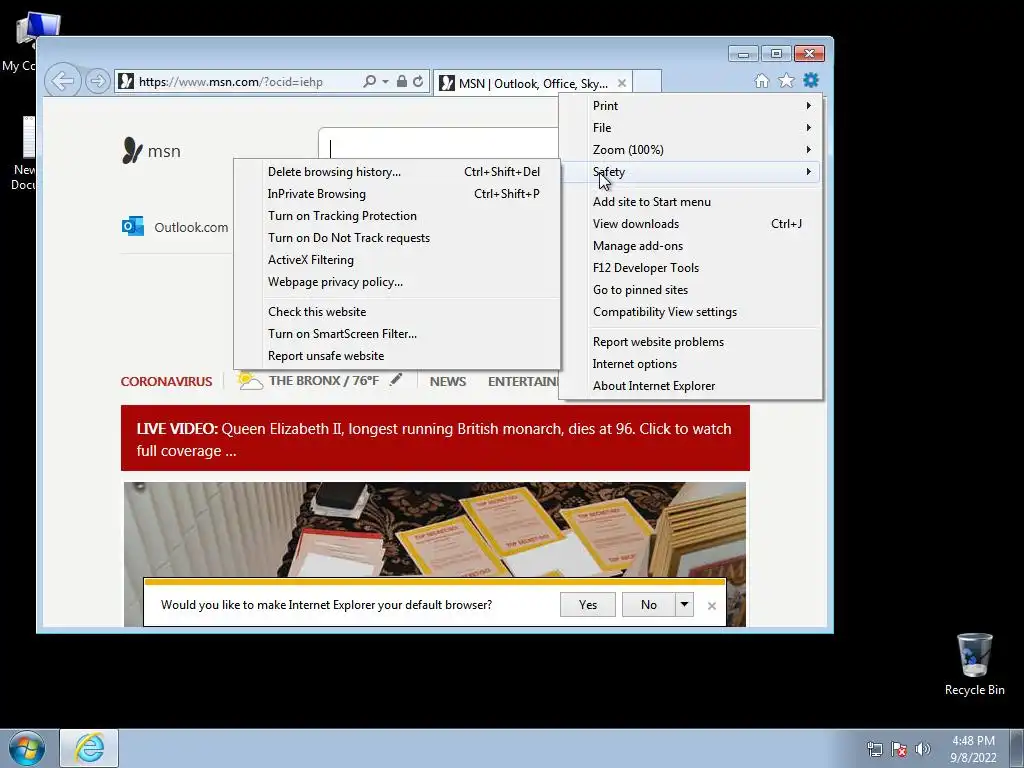Turn on Do Not Track requests

pos(397,238)
